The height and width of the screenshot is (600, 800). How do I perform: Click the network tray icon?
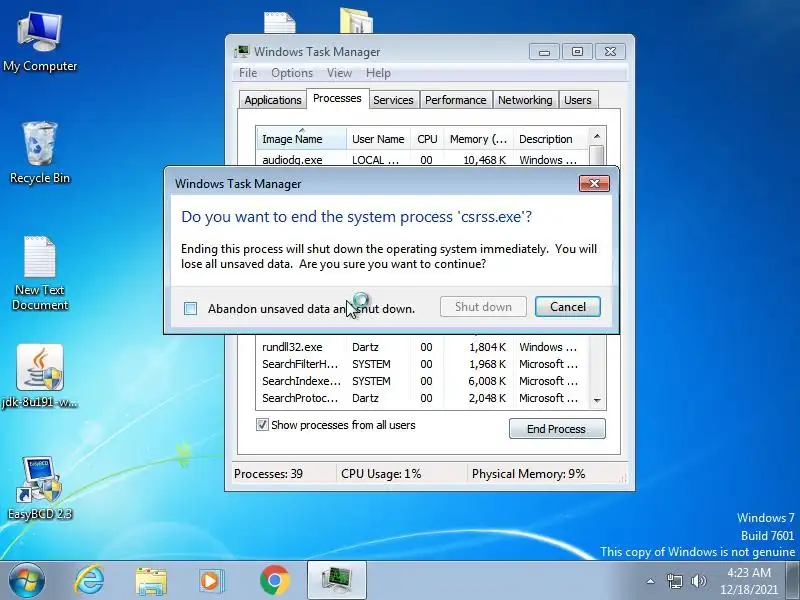pos(674,581)
